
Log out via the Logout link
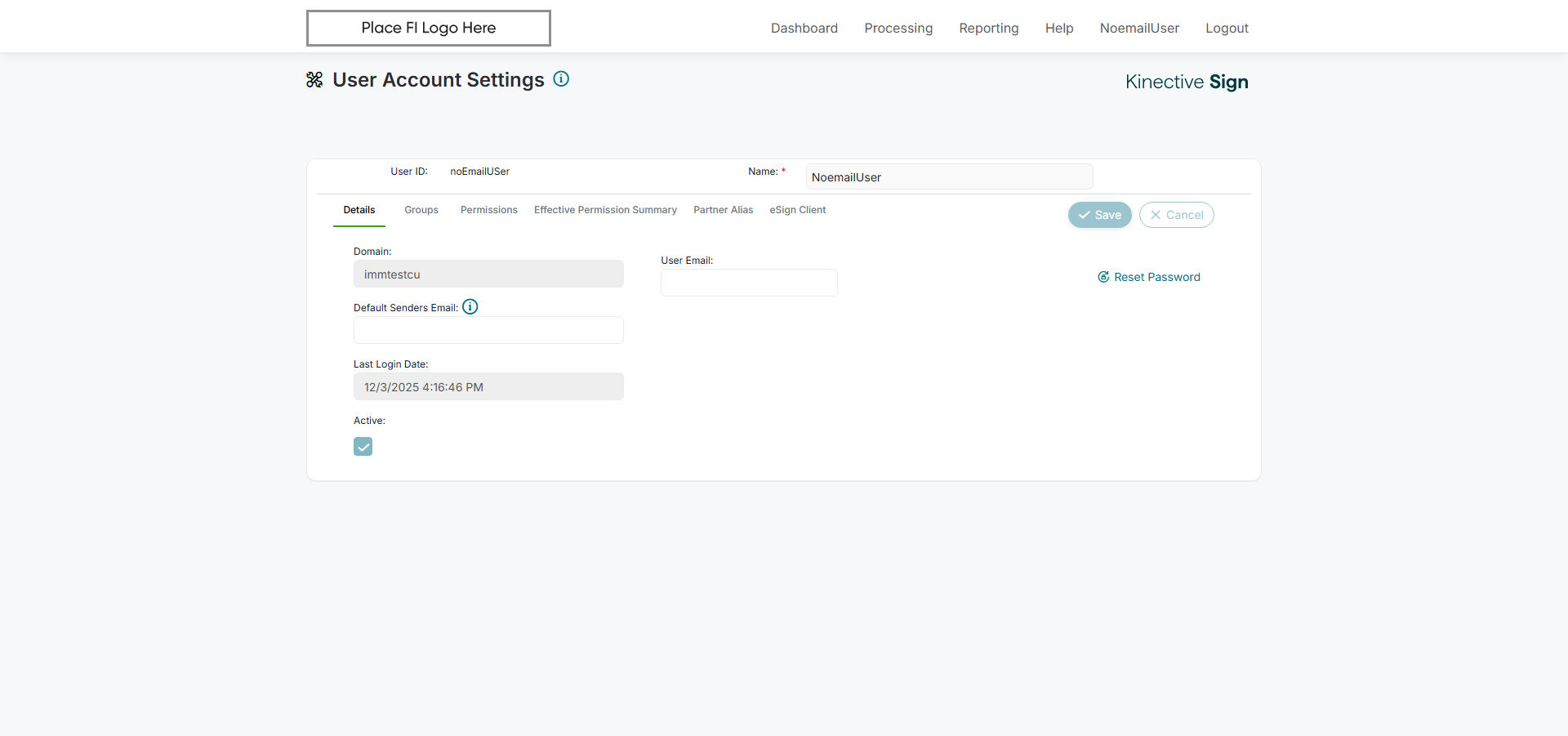point(1227,28)
